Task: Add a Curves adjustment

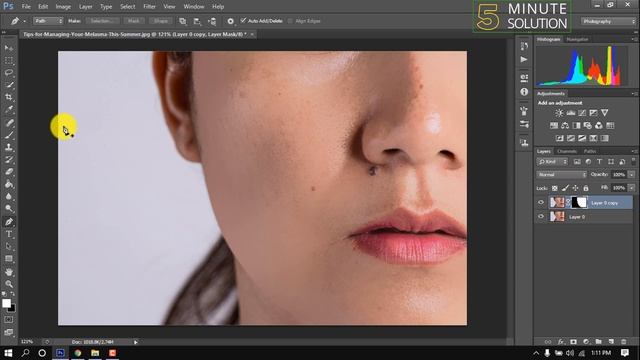Action: [582, 113]
